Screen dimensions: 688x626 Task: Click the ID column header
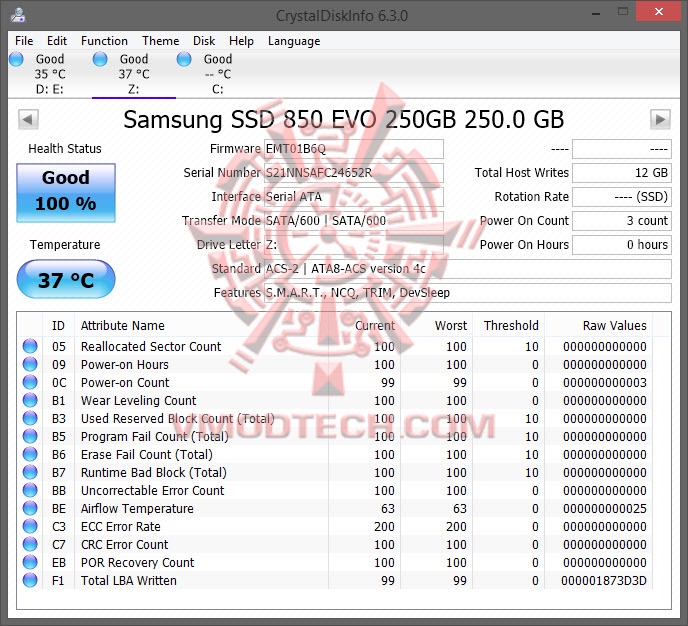point(58,326)
